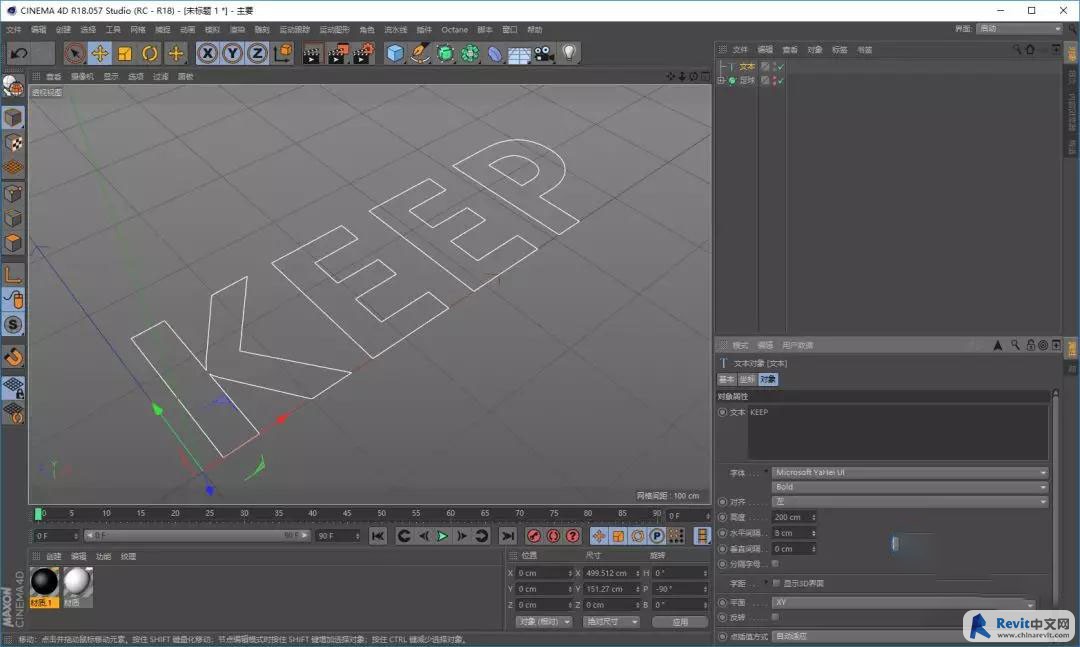Click the timeline preview range slider bar
This screenshot has width=1080, height=647.
coord(197,535)
